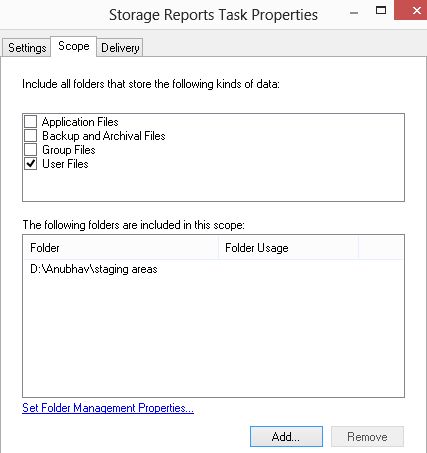The image size is (427, 453).
Task: Click the Add... button
Action: click(x=286, y=436)
